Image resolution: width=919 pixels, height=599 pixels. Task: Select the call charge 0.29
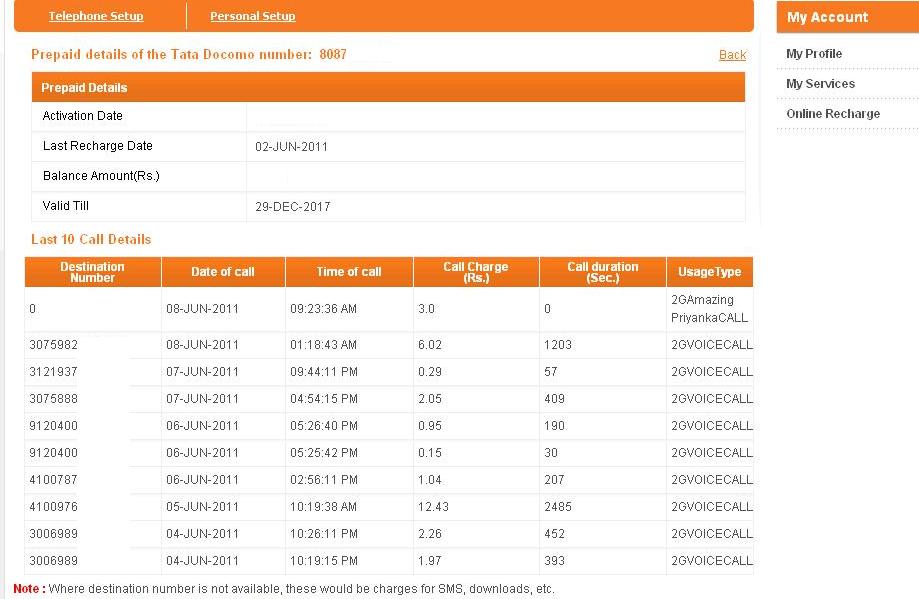point(430,372)
